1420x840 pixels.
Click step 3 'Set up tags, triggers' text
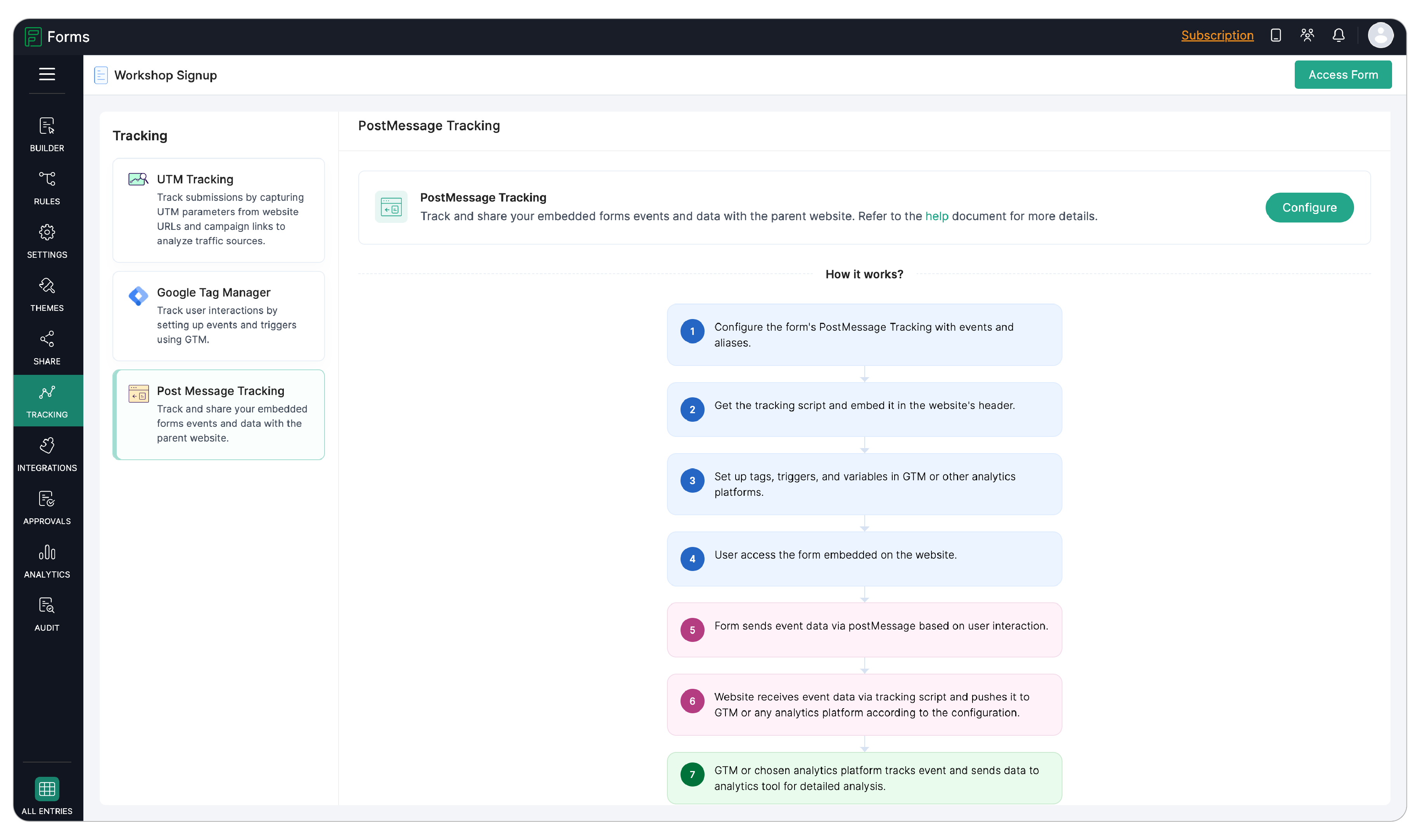pos(865,485)
